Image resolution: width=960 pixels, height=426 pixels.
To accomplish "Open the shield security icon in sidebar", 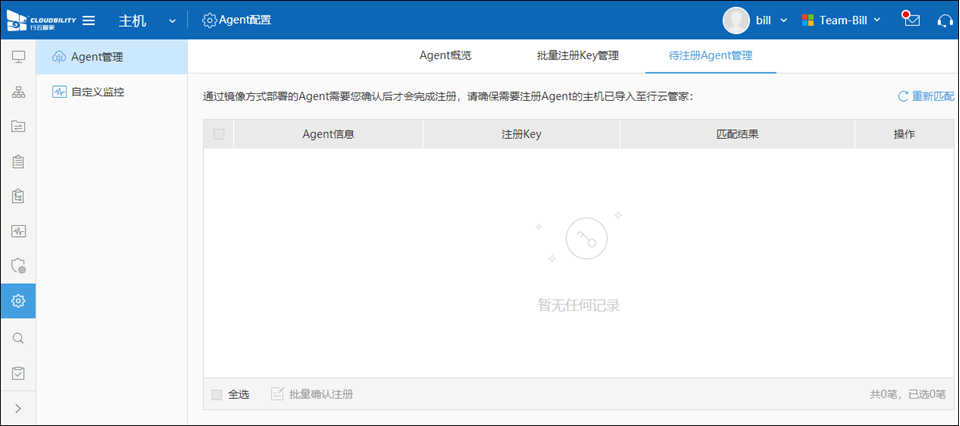I will 18,266.
